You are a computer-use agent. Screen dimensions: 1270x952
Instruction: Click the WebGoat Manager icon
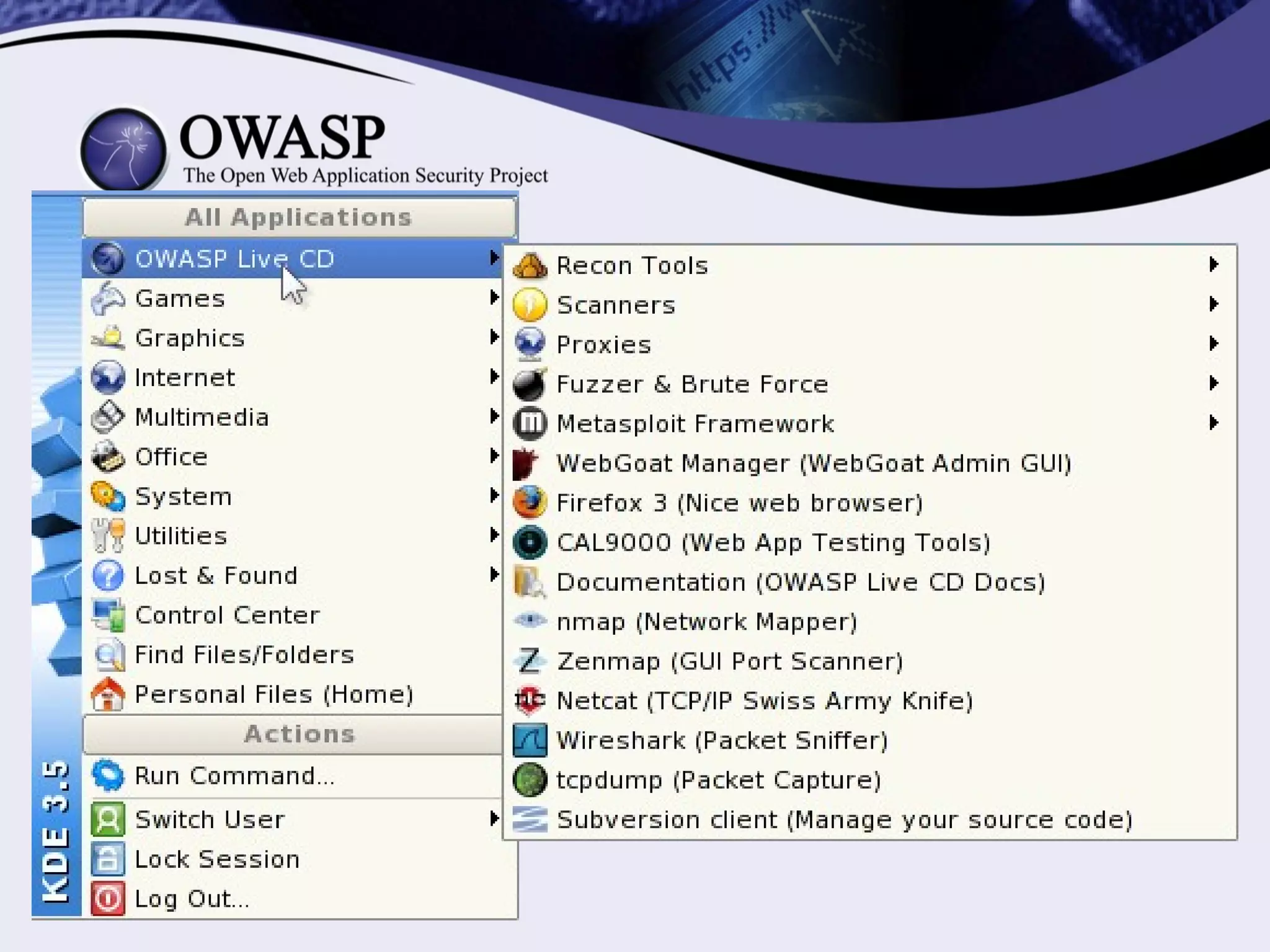[527, 463]
